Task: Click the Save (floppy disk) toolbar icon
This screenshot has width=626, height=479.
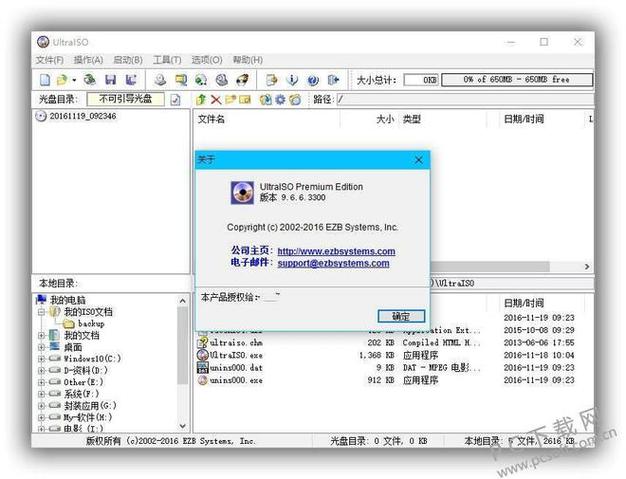Action: (111, 80)
